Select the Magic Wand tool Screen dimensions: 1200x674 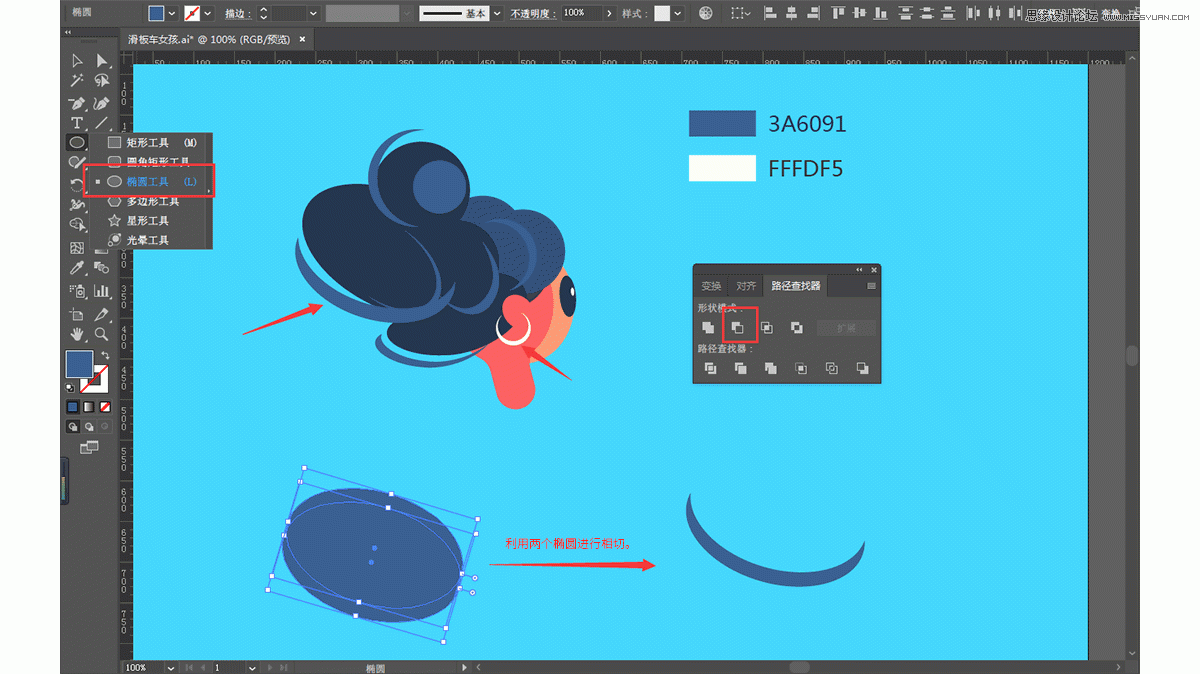[x=77, y=81]
